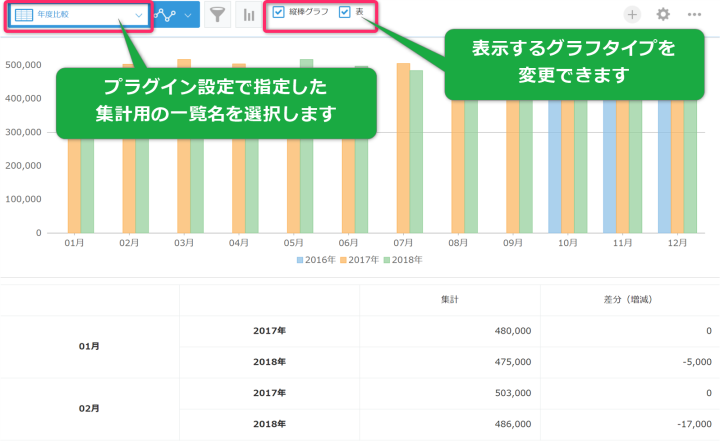720x441 pixels.
Task: Click the line graph view icon
Action: click(166, 15)
